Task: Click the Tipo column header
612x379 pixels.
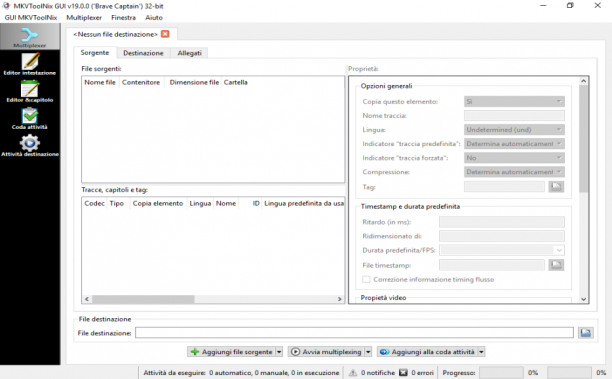Action: [117, 203]
